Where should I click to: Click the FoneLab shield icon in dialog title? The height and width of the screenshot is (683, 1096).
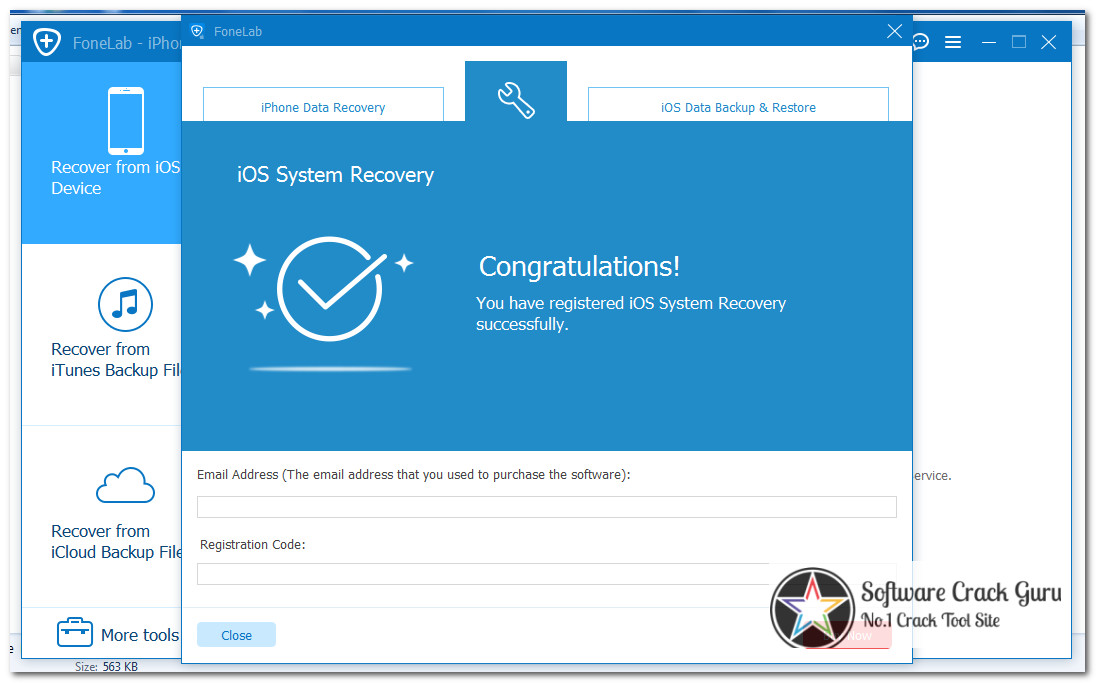tap(198, 31)
